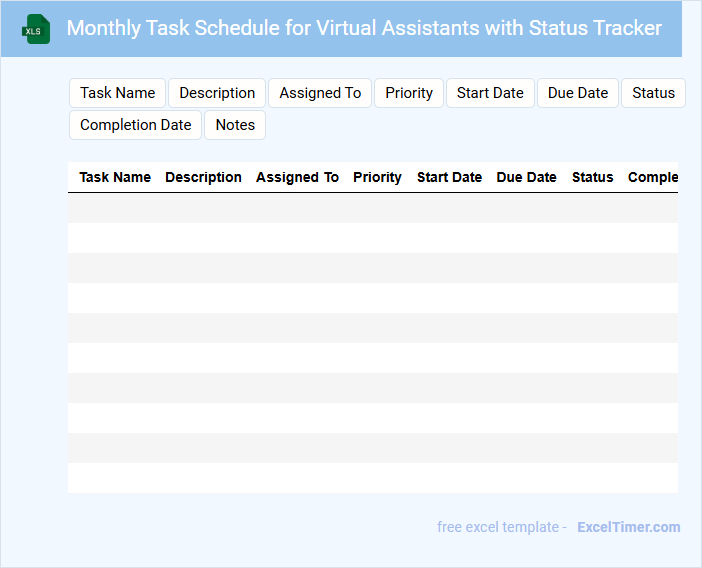Viewport: 702px width, 568px height.
Task: Click the Start Date tag
Action: [x=490, y=93]
